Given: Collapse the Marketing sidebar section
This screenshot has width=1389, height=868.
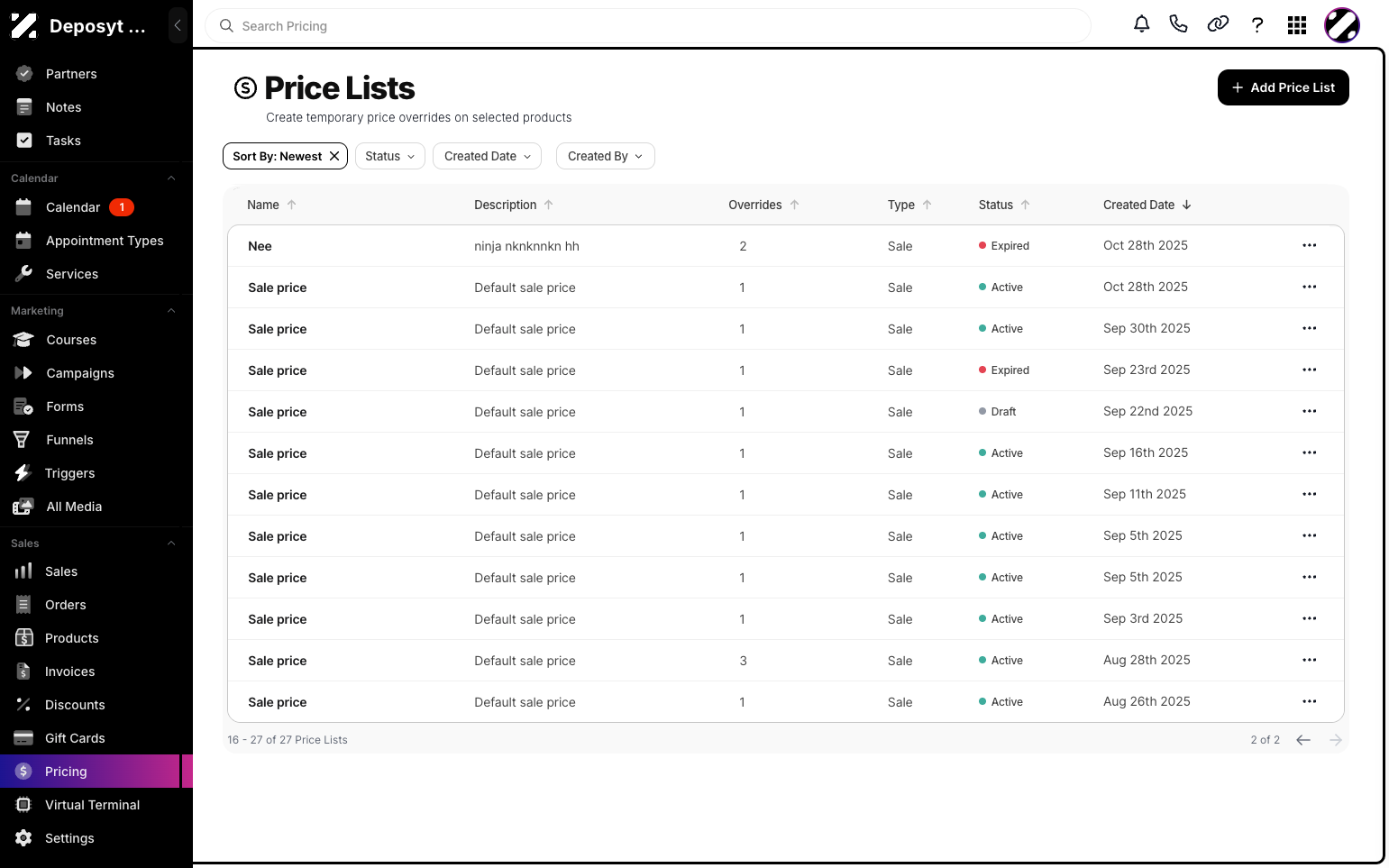Looking at the screenshot, I should click(171, 311).
